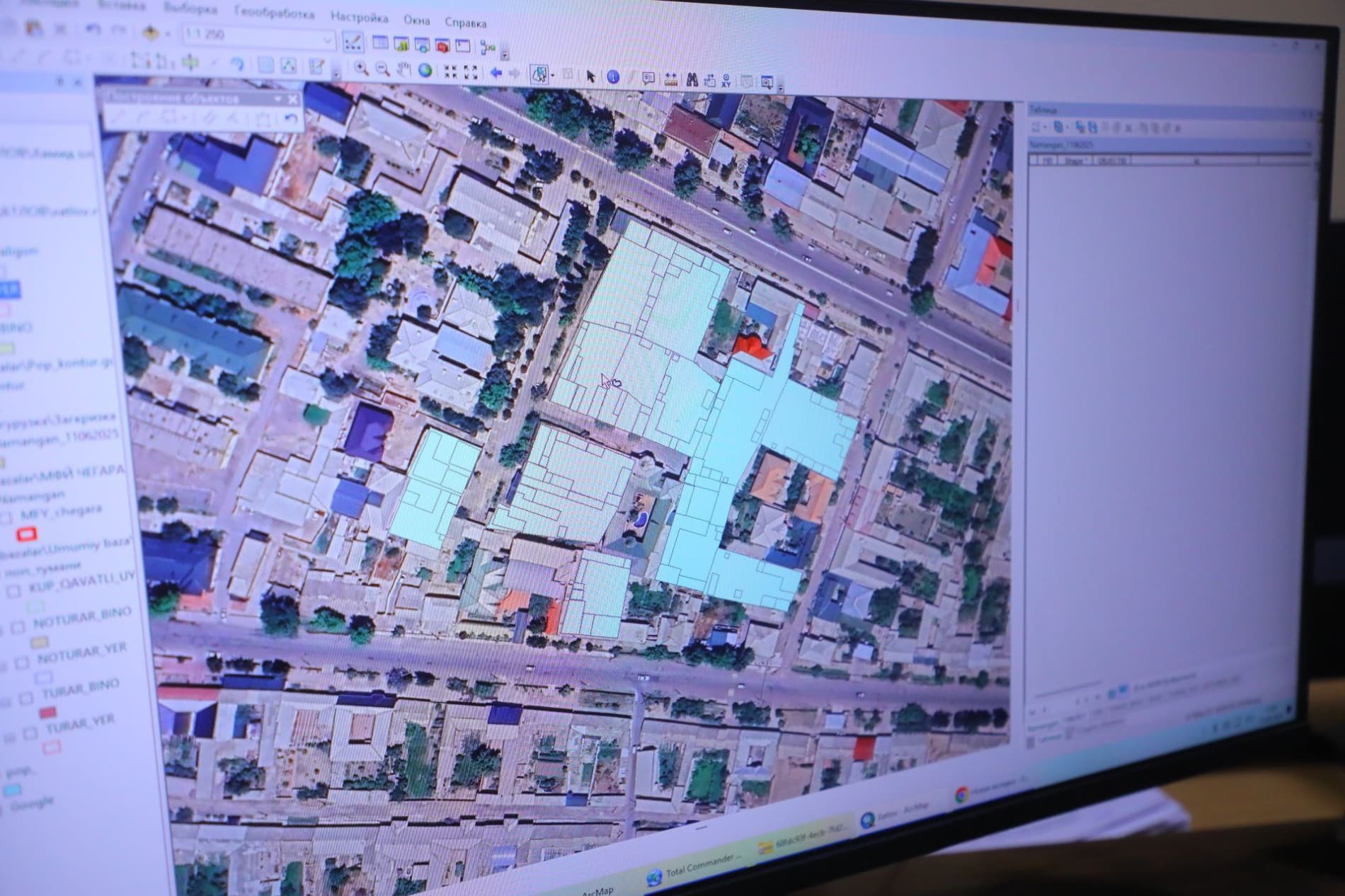Image resolution: width=1345 pixels, height=896 pixels.
Task: Select the Zoom Out magnifier tool
Action: click(x=382, y=69)
